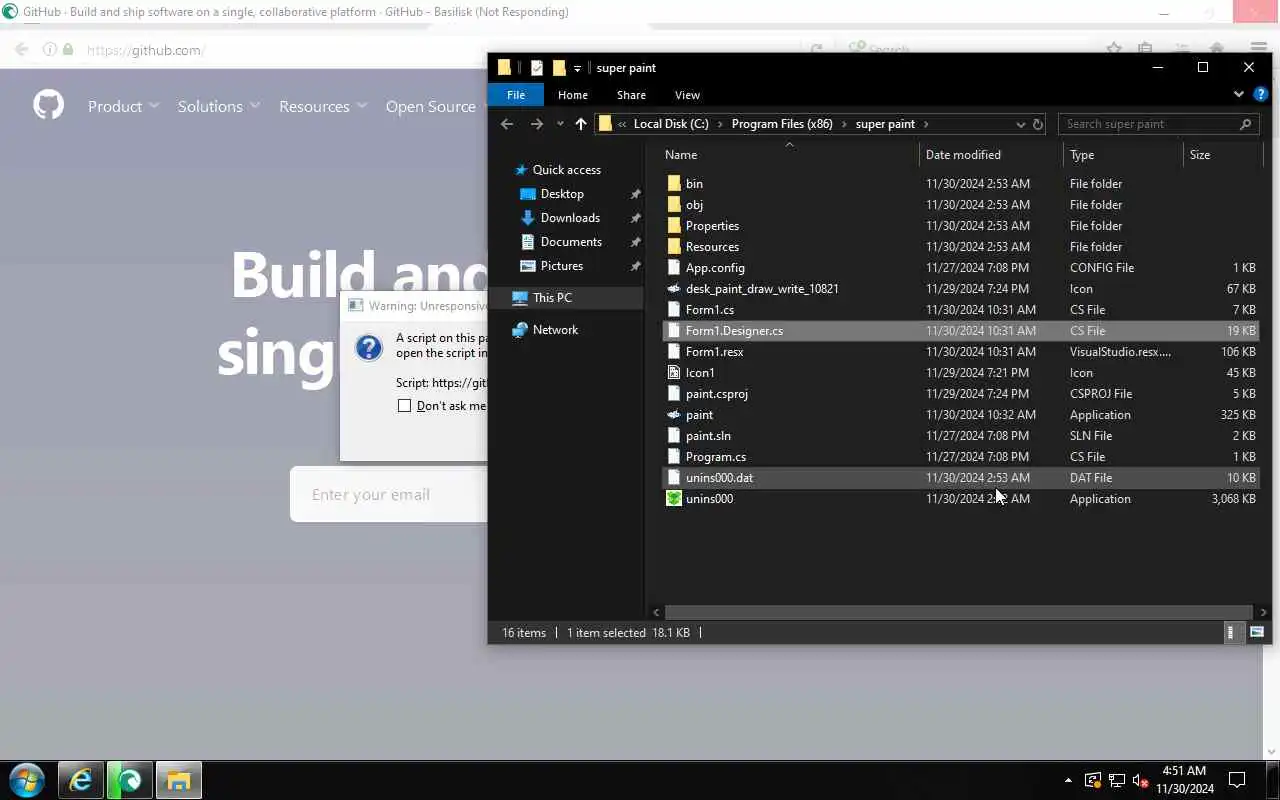Select the Form1.Designer.cs file row

click(x=960, y=330)
